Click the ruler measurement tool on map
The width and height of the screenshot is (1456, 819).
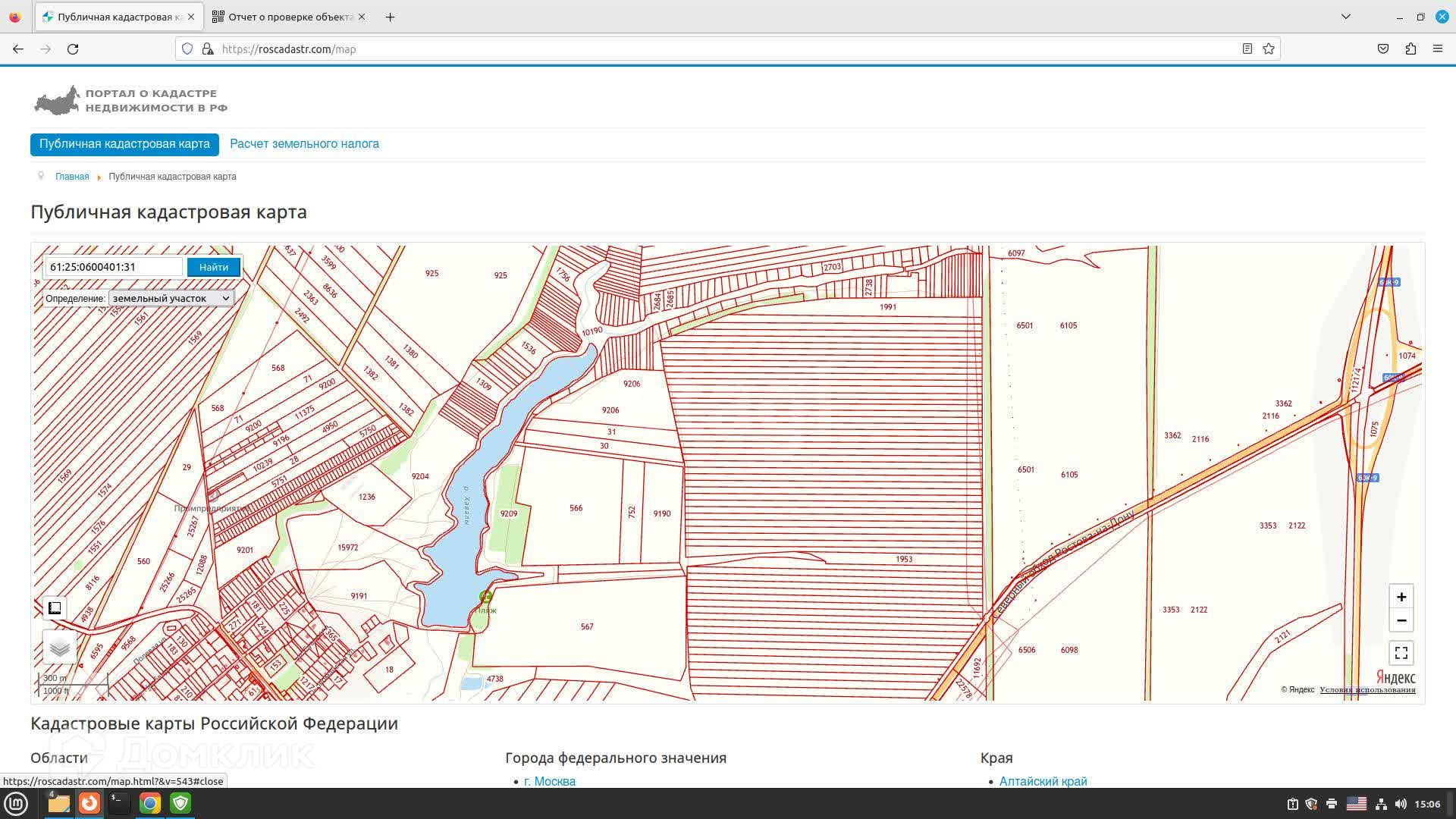click(55, 607)
